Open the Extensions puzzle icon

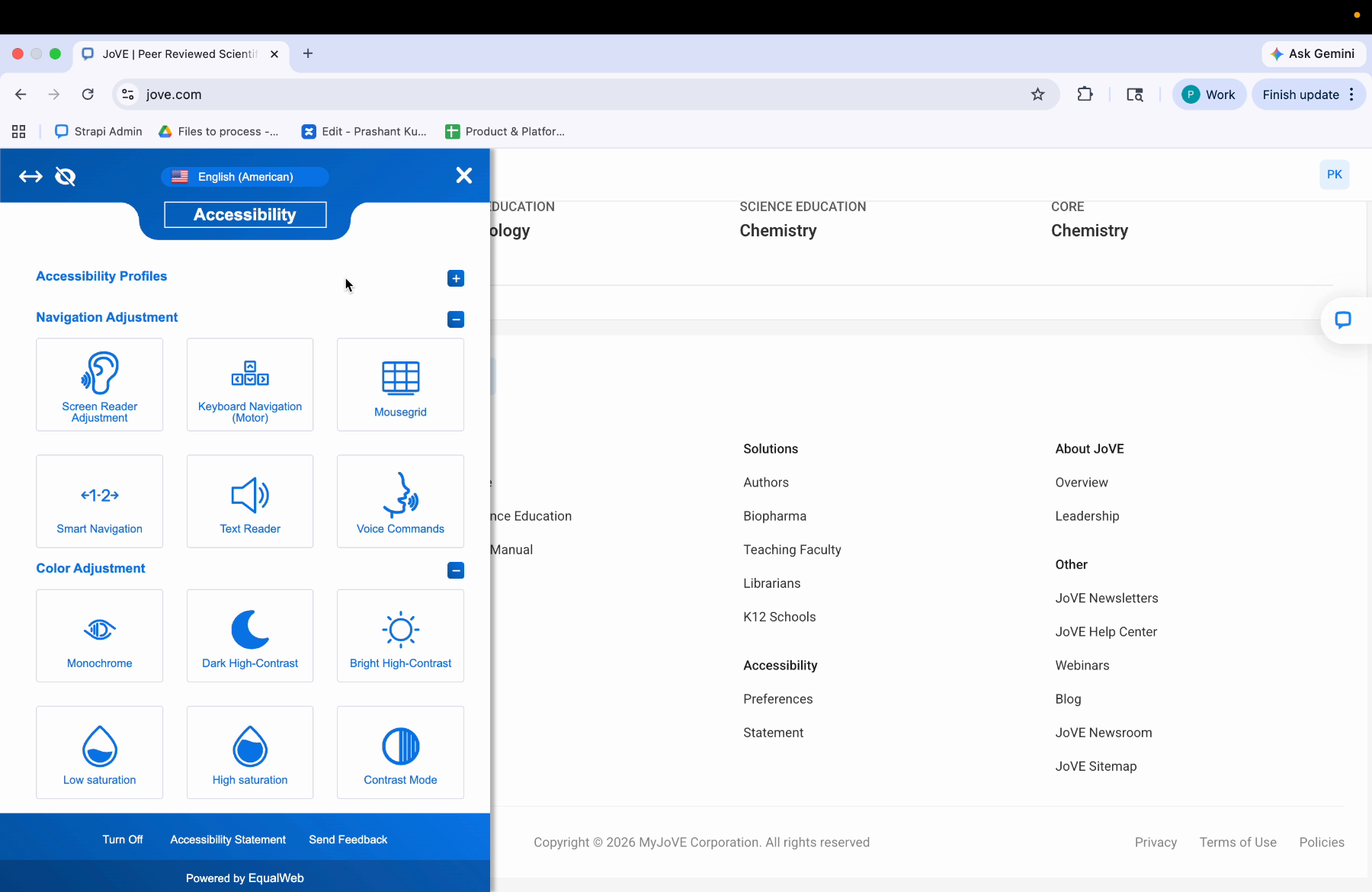pyautogui.click(x=1085, y=95)
